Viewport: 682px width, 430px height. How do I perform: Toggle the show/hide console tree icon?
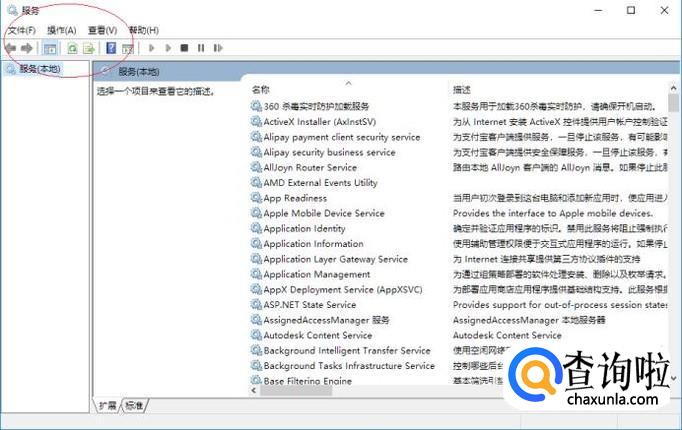click(50, 48)
